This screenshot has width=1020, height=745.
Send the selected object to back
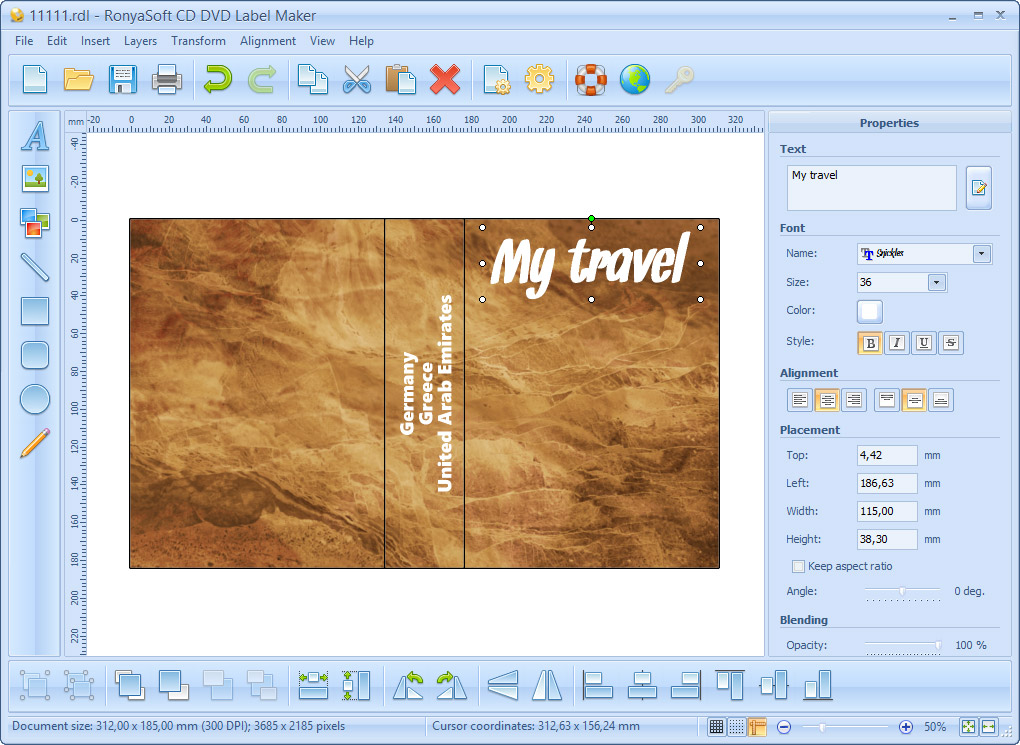(x=174, y=685)
